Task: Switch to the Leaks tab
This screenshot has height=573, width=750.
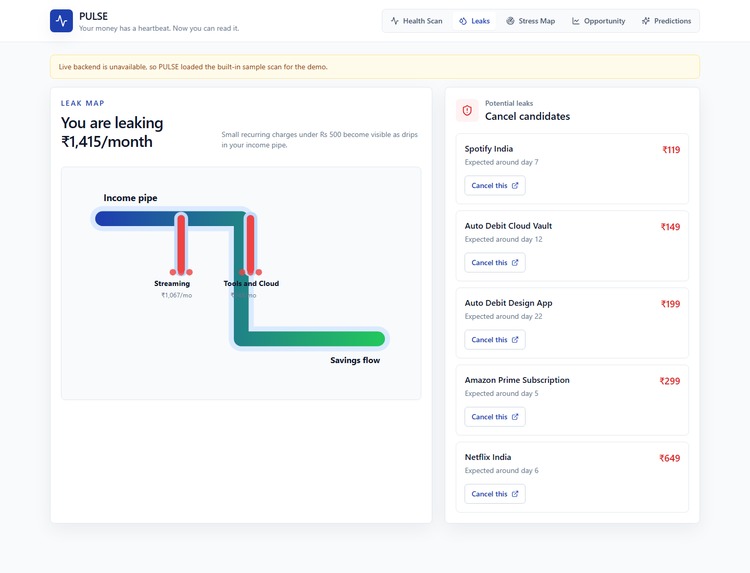Action: (x=474, y=21)
